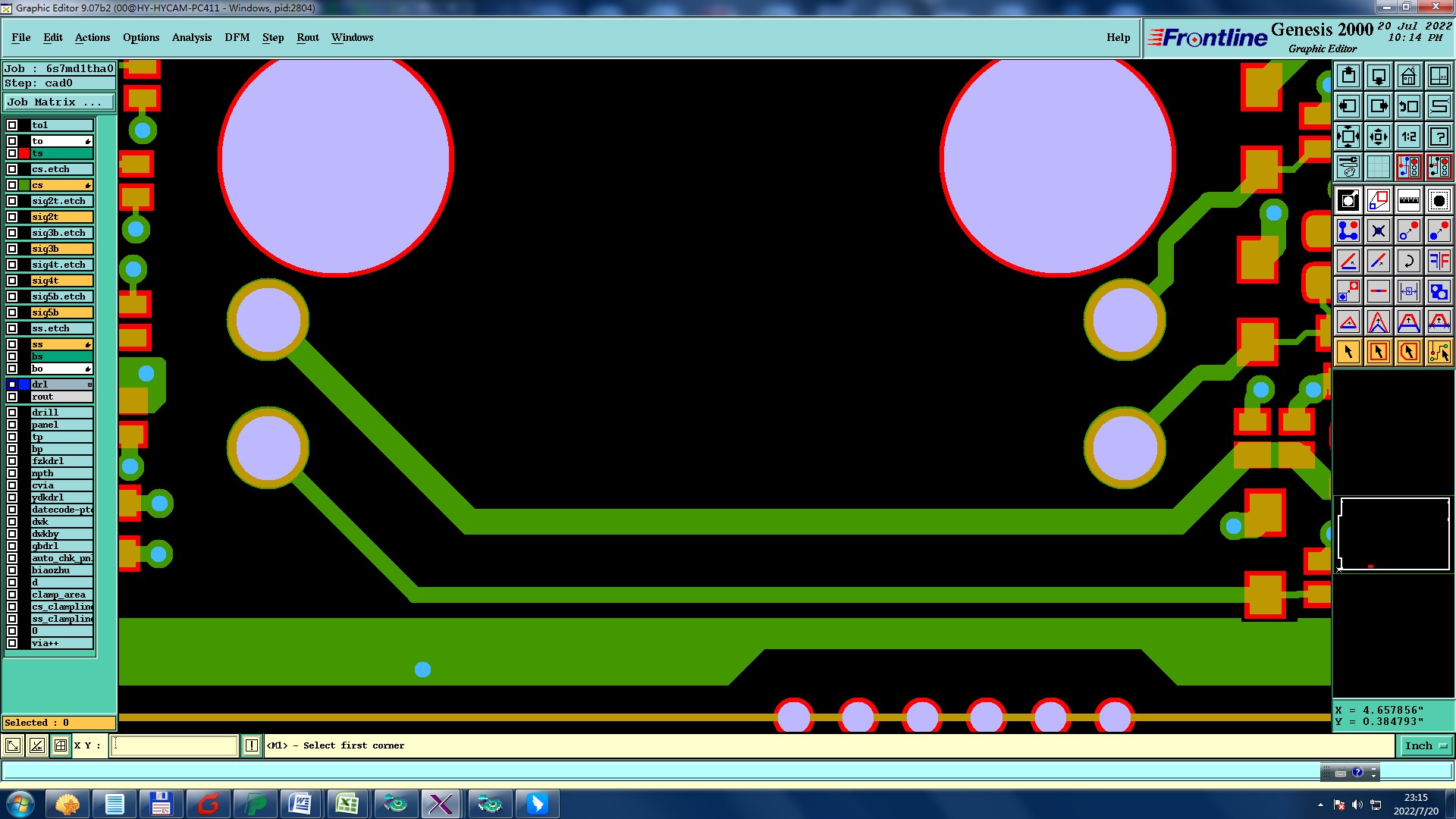This screenshot has height=819, width=1456.
Task: Click the red color swatch of ts layer
Action: [24, 153]
